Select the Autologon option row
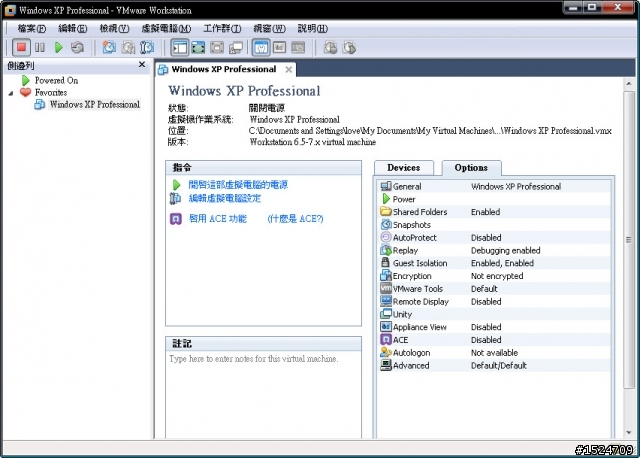The height and width of the screenshot is (458, 640). click(493, 353)
